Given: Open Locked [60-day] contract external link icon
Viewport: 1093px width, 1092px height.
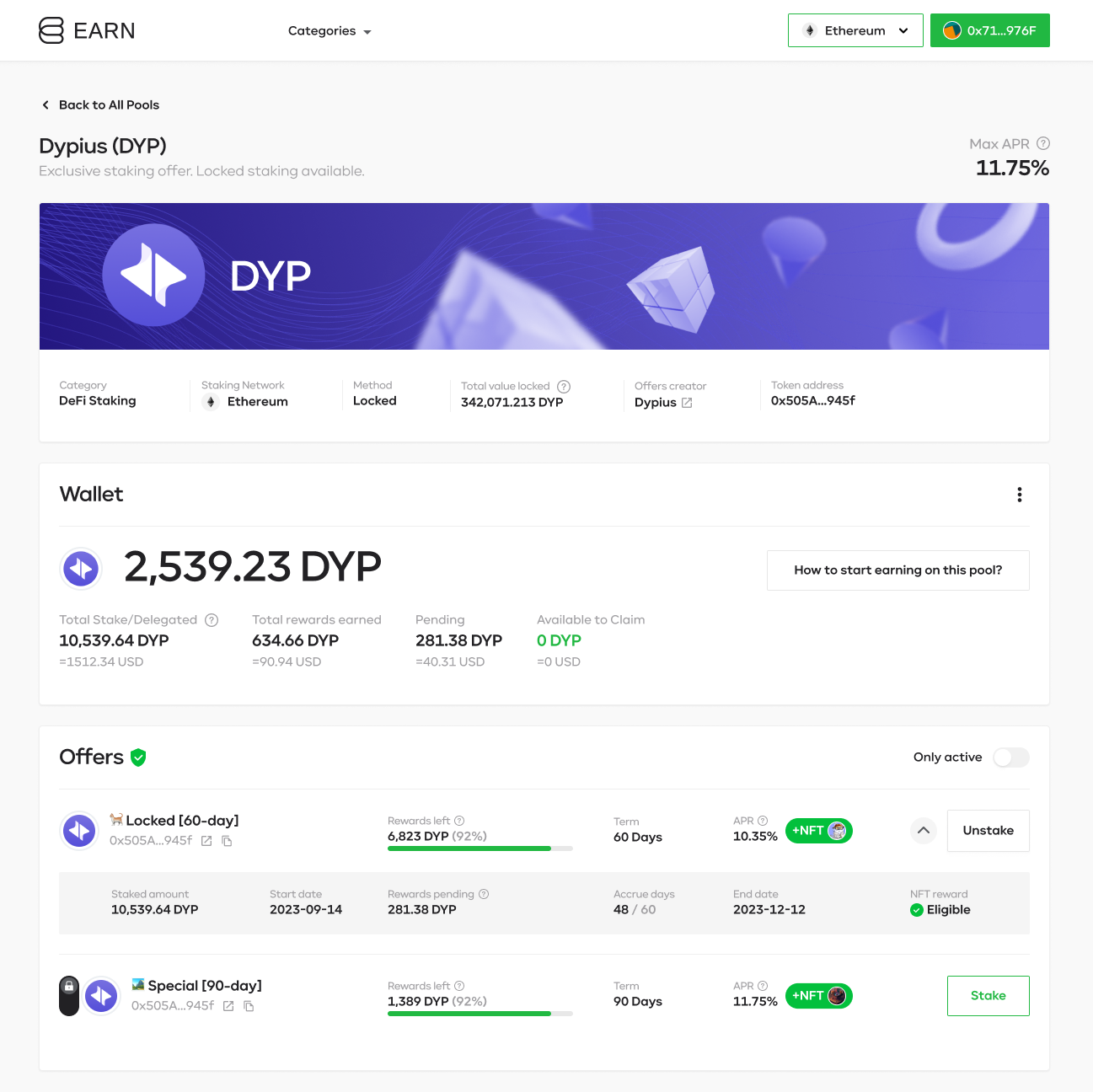Looking at the screenshot, I should 206,841.
